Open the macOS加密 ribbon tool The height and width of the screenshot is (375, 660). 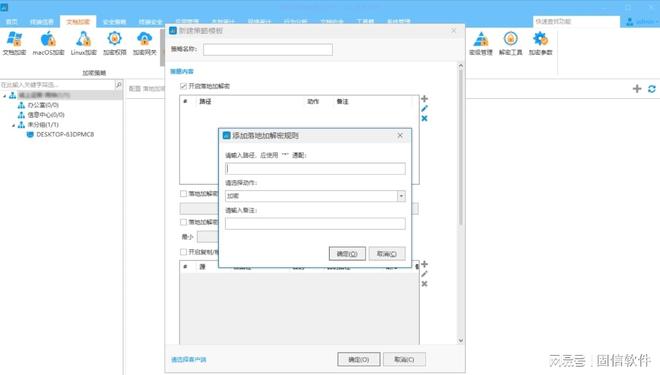click(x=48, y=43)
